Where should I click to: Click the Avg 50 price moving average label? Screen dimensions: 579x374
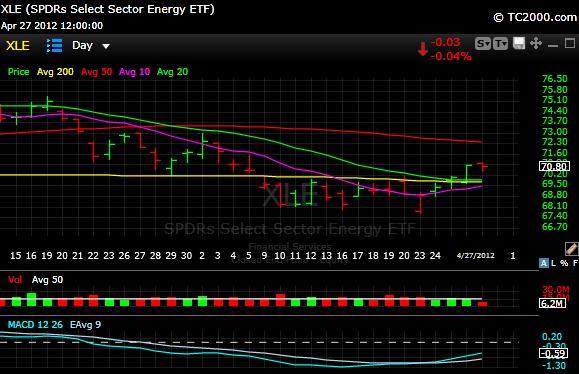96,72
